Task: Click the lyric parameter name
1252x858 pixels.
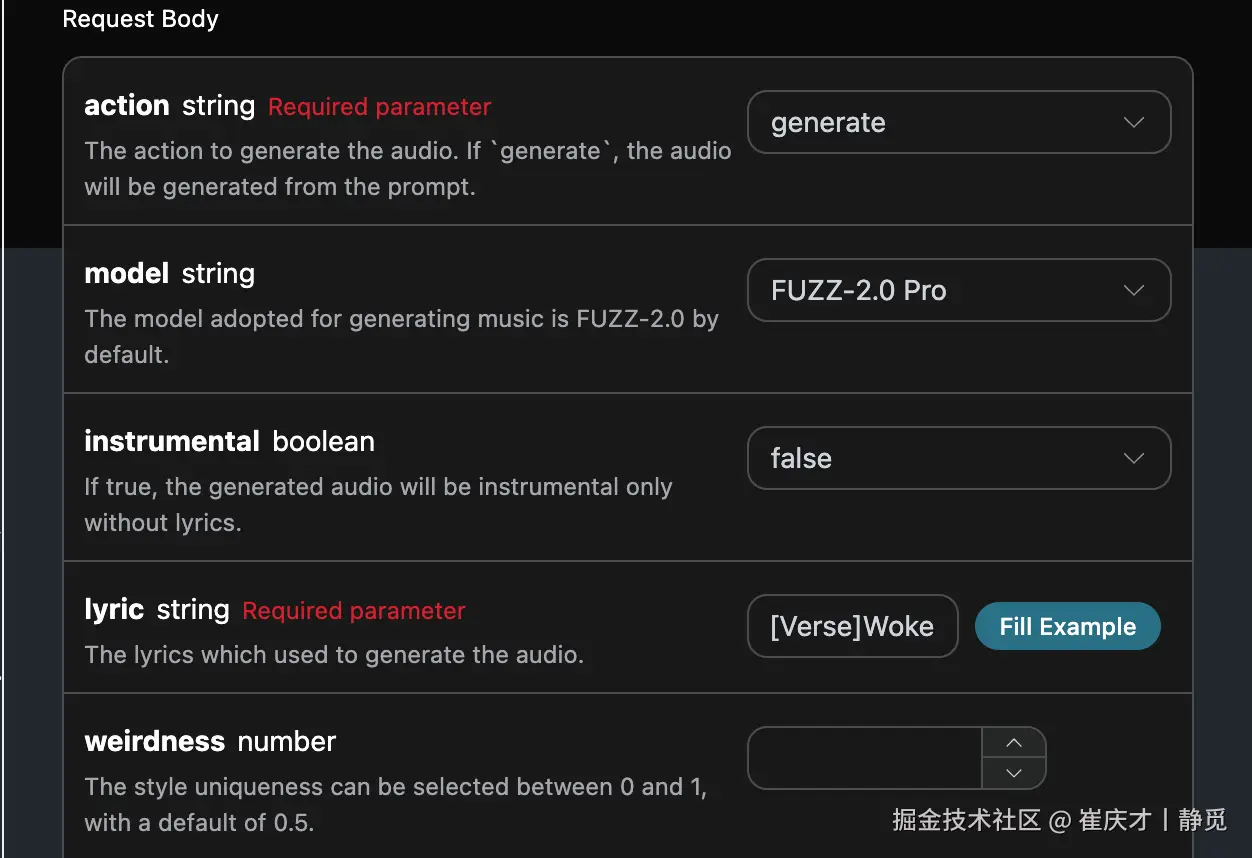Action: coord(114,610)
